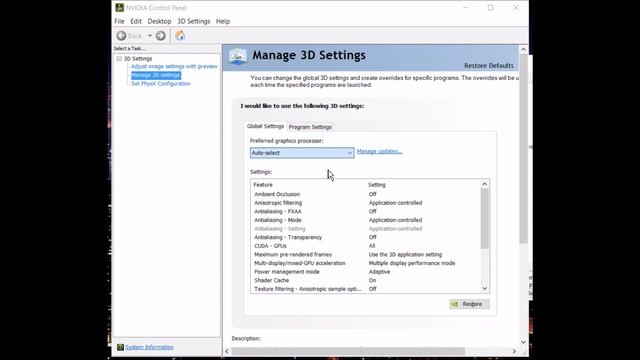
Task: Click the Manage 3D Settings header icon
Action: pos(238,56)
